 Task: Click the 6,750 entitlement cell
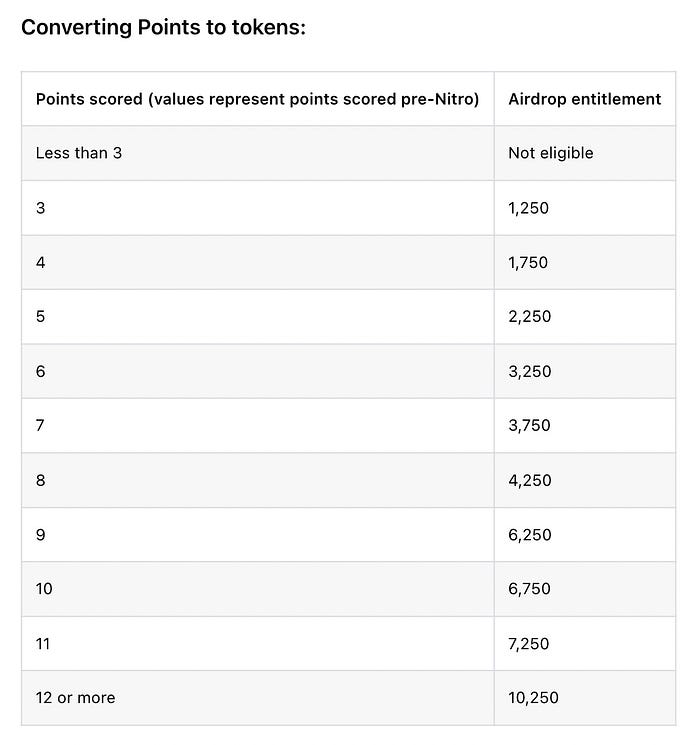585,589
